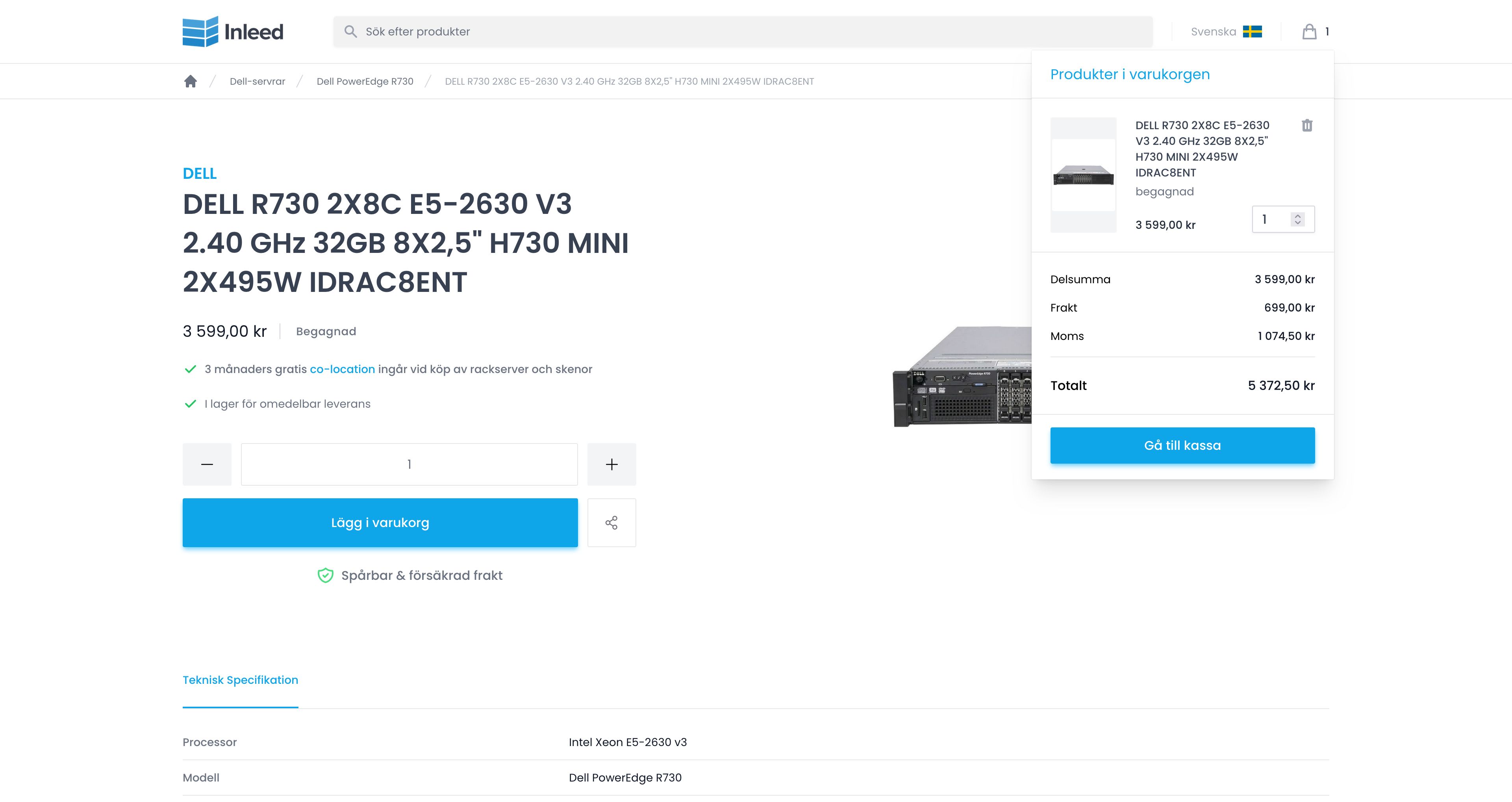The image size is (1512, 802).
Task: Click the search magnifier icon
Action: click(x=350, y=32)
